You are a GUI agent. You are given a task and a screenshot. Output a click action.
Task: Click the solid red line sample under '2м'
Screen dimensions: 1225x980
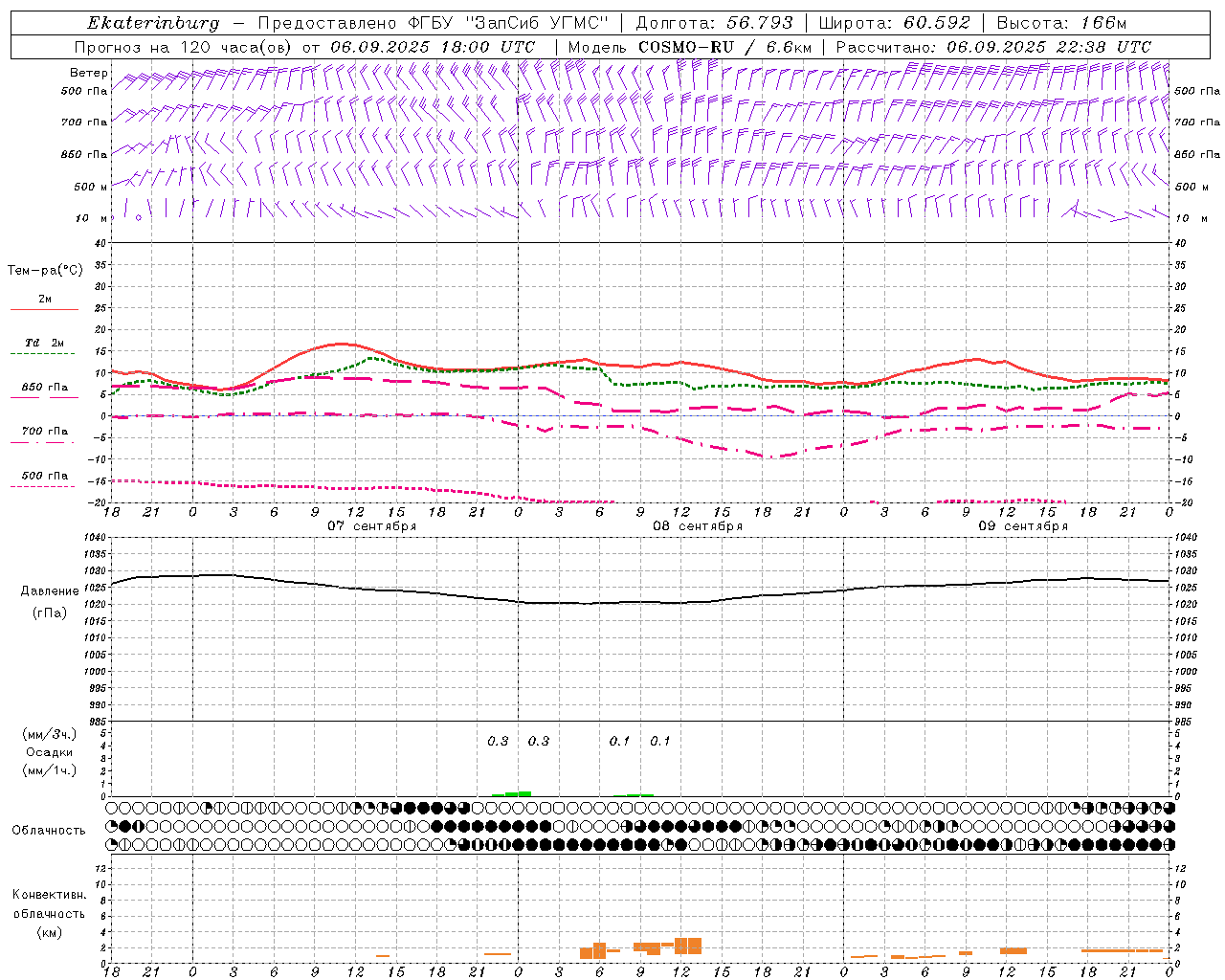44,310
